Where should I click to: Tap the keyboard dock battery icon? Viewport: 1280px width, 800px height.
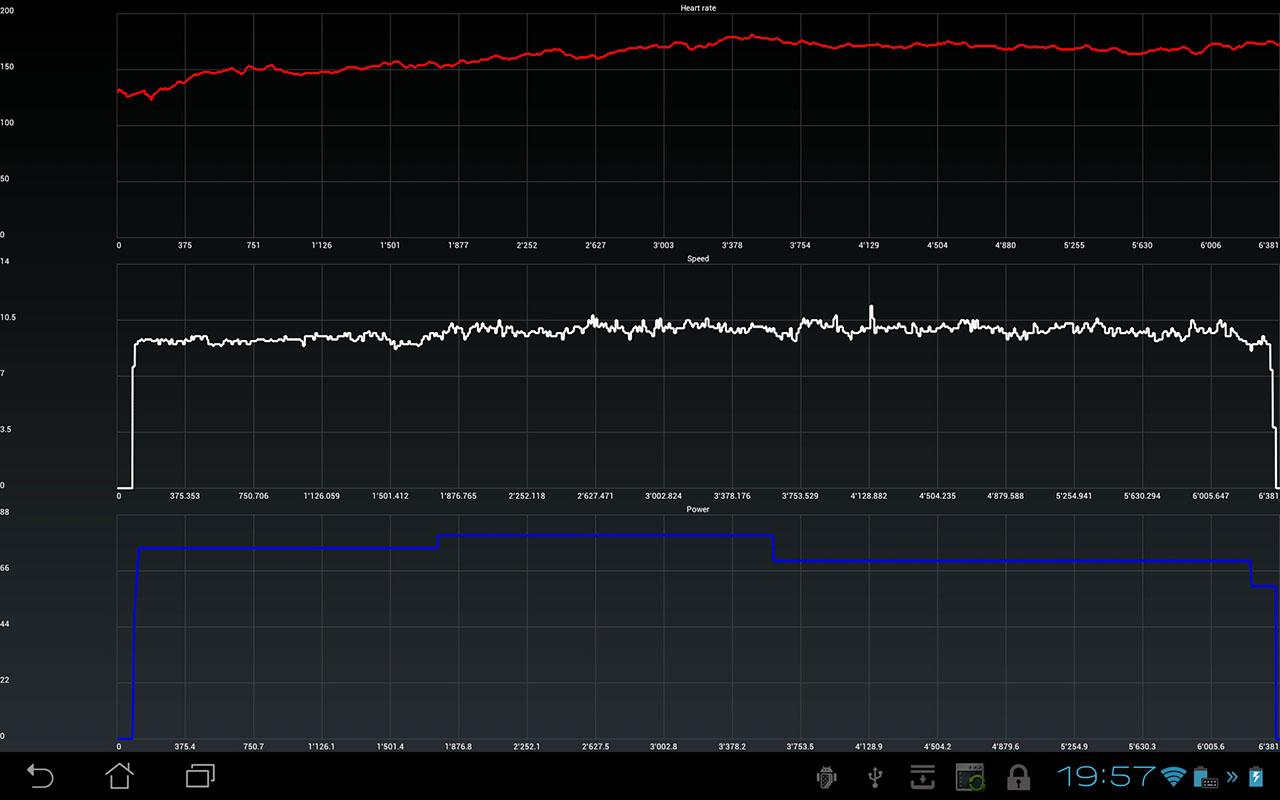(1205, 777)
